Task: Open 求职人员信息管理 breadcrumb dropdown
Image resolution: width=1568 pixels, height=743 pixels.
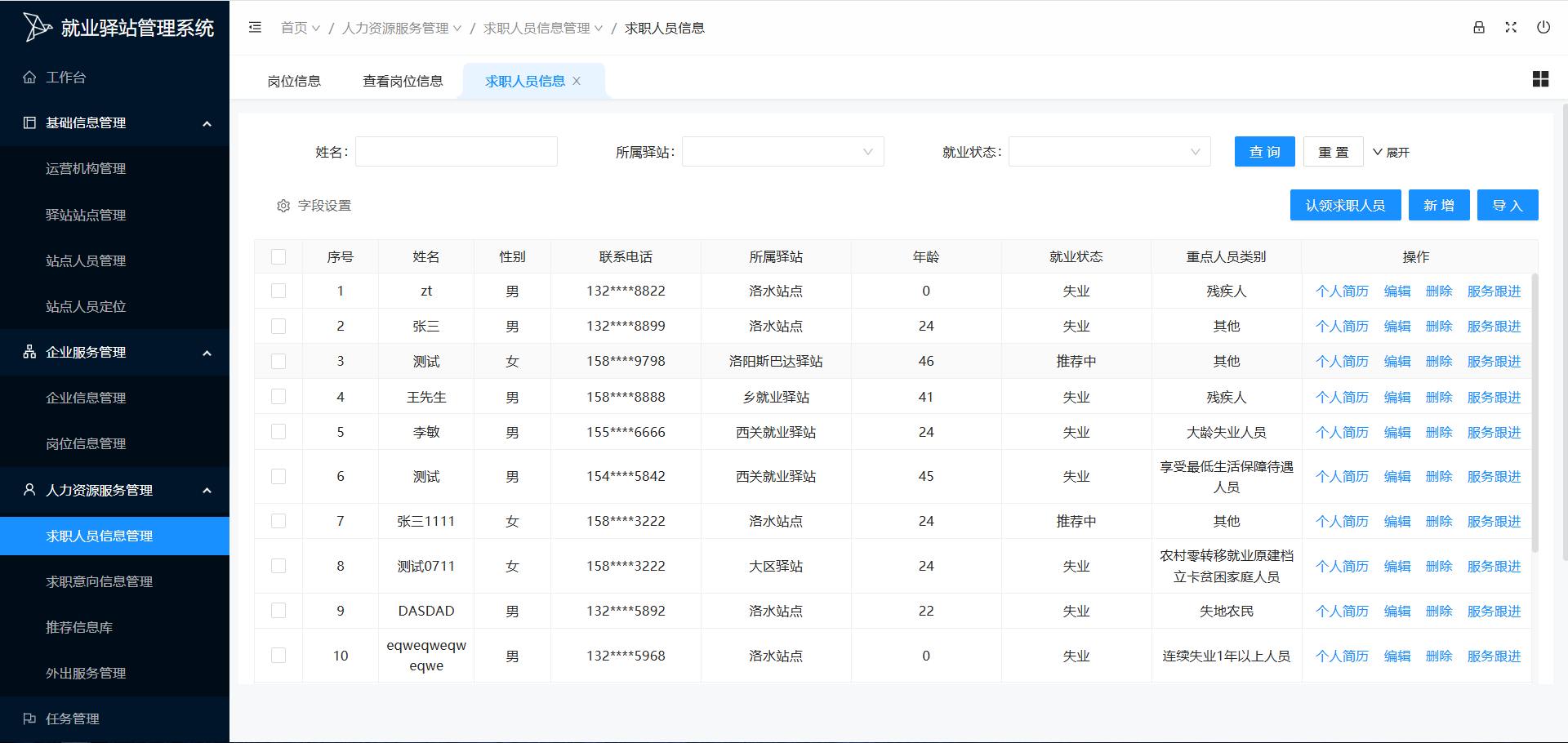Action: click(542, 28)
